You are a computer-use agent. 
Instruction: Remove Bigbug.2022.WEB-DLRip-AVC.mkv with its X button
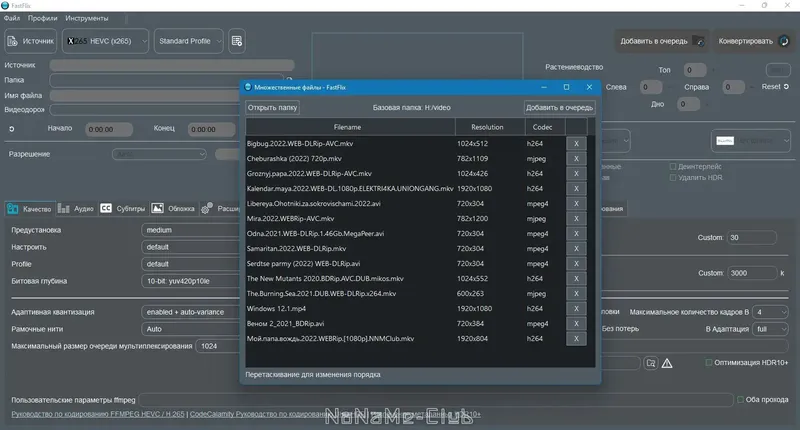point(576,144)
